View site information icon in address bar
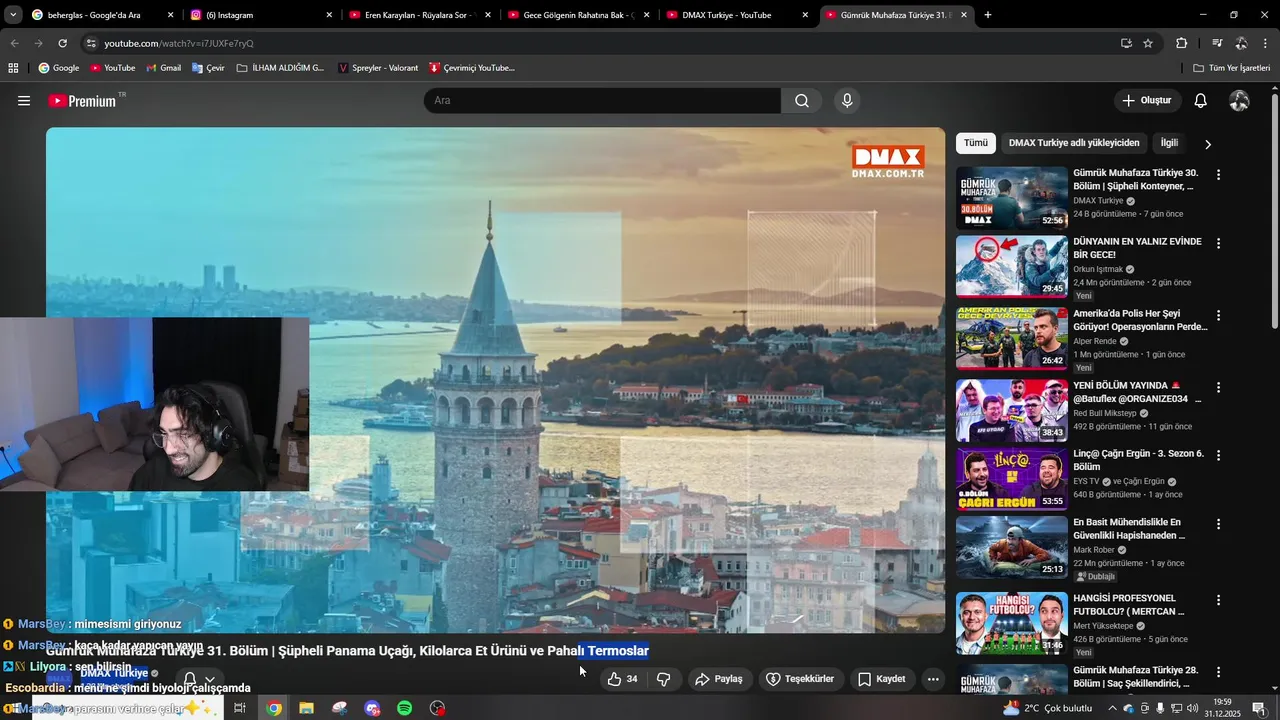Image resolution: width=1280 pixels, height=720 pixels. (x=91, y=43)
